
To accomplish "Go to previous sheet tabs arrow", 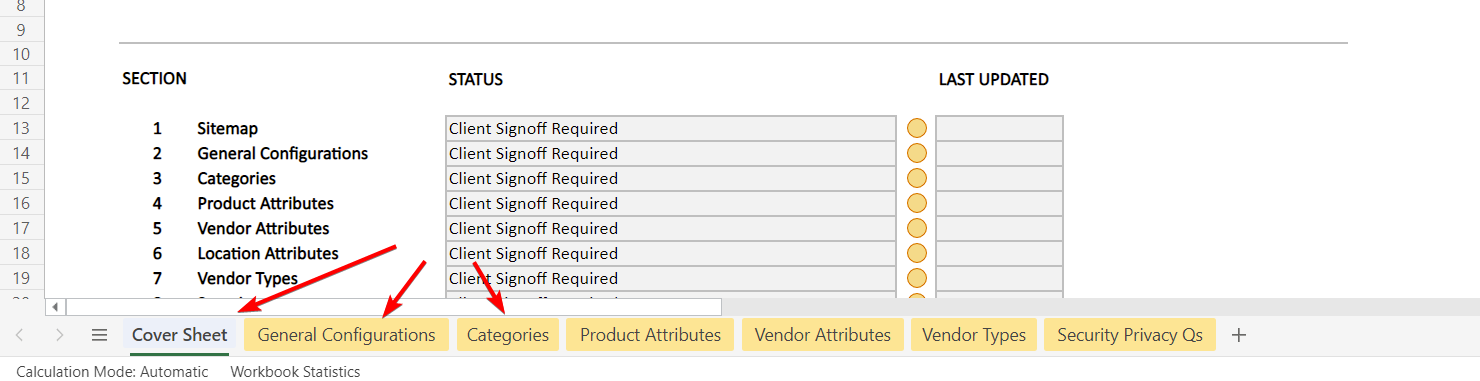I will [20, 335].
